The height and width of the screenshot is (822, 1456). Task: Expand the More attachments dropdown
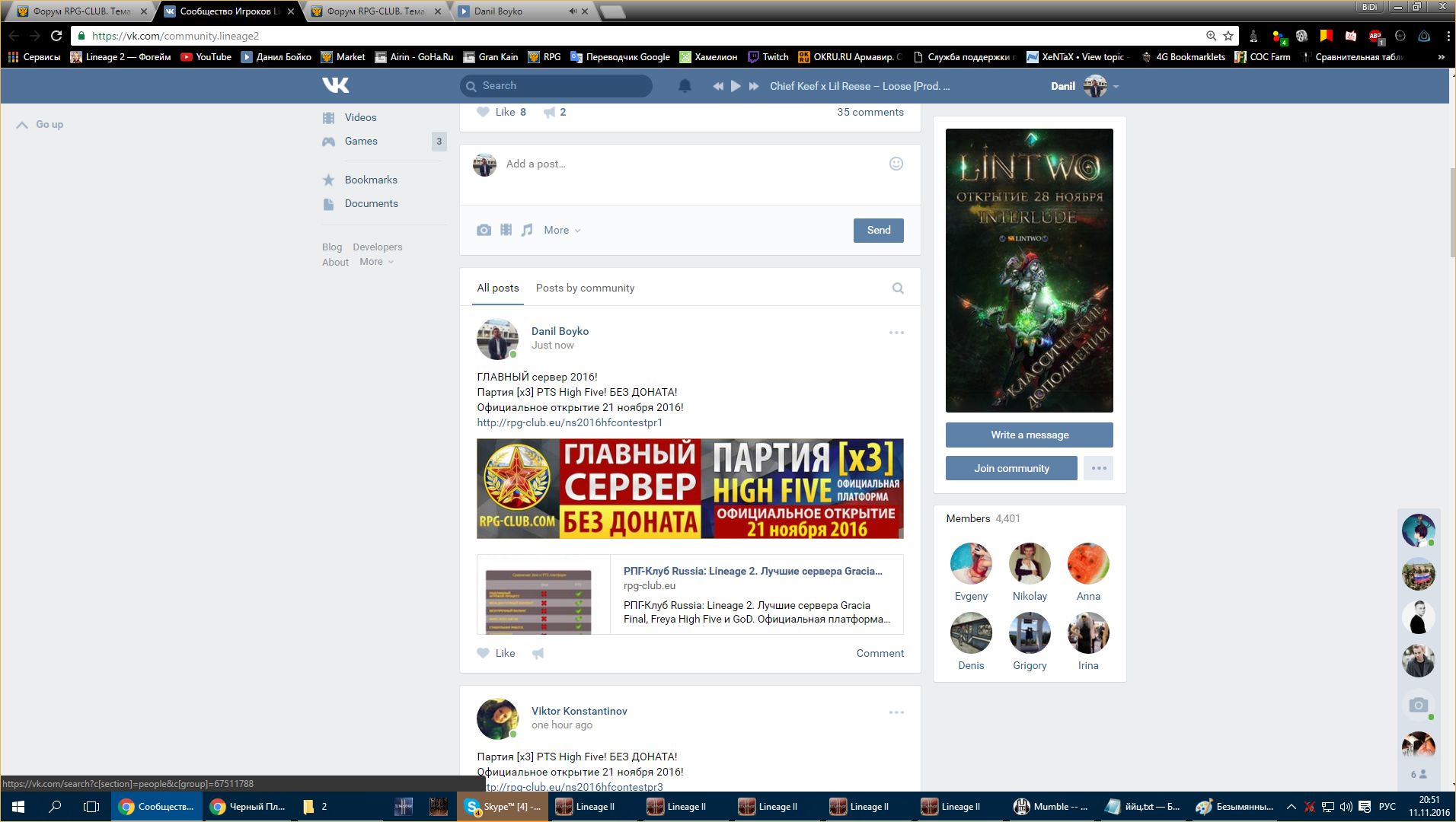point(562,230)
